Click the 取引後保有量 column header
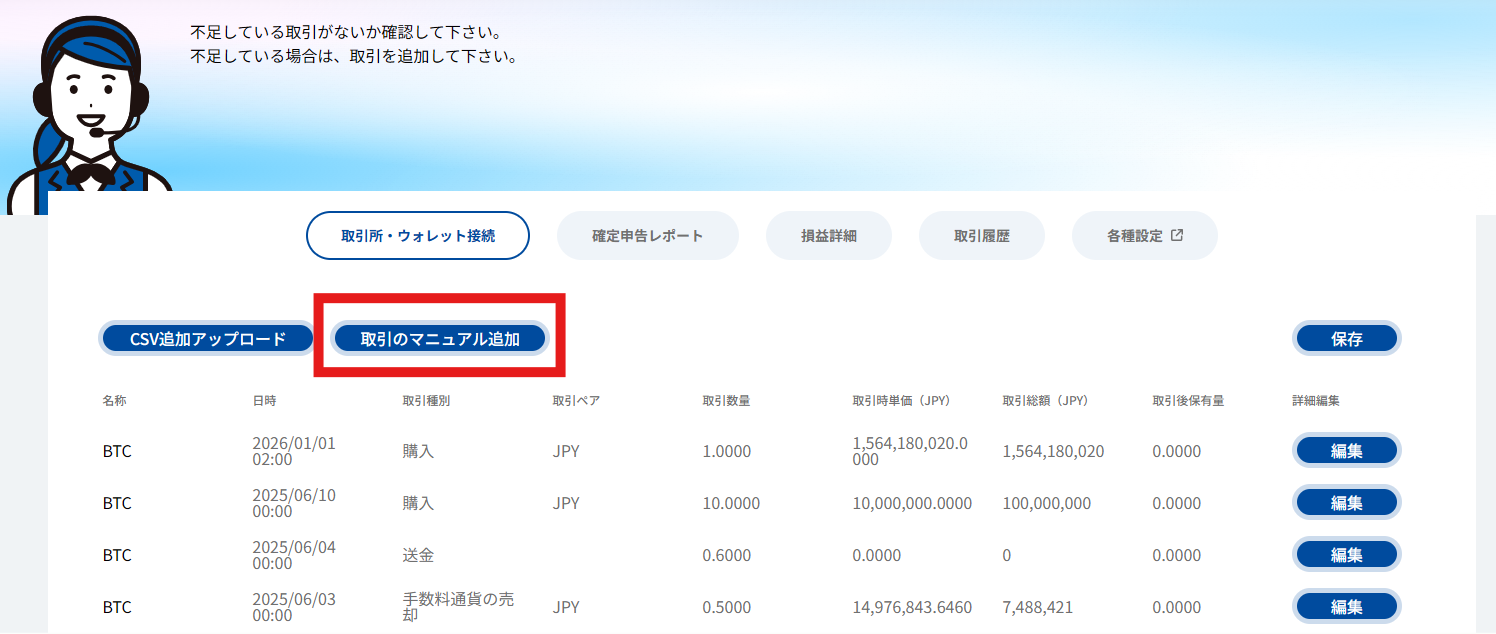1496x634 pixels. pyautogui.click(x=1188, y=400)
